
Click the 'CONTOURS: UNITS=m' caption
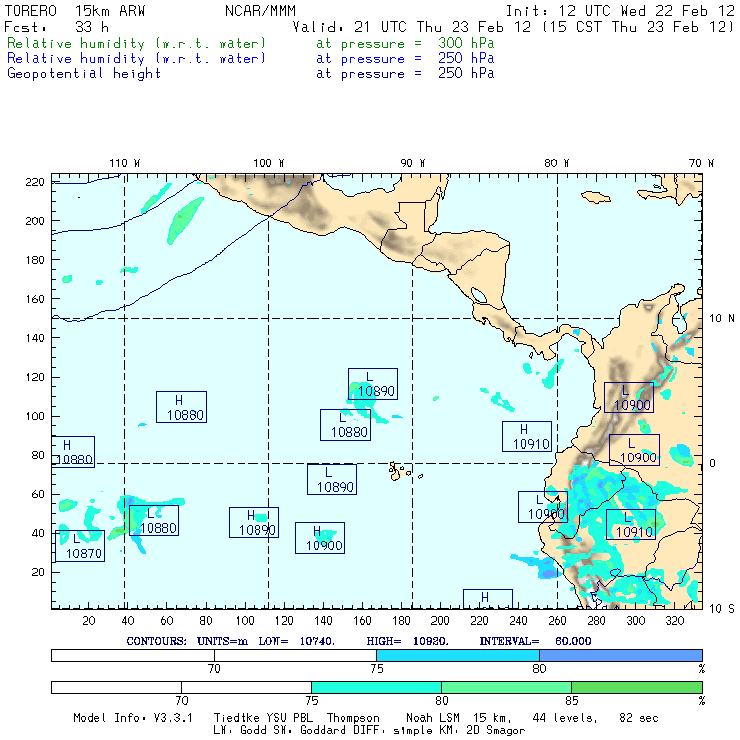tap(187, 641)
